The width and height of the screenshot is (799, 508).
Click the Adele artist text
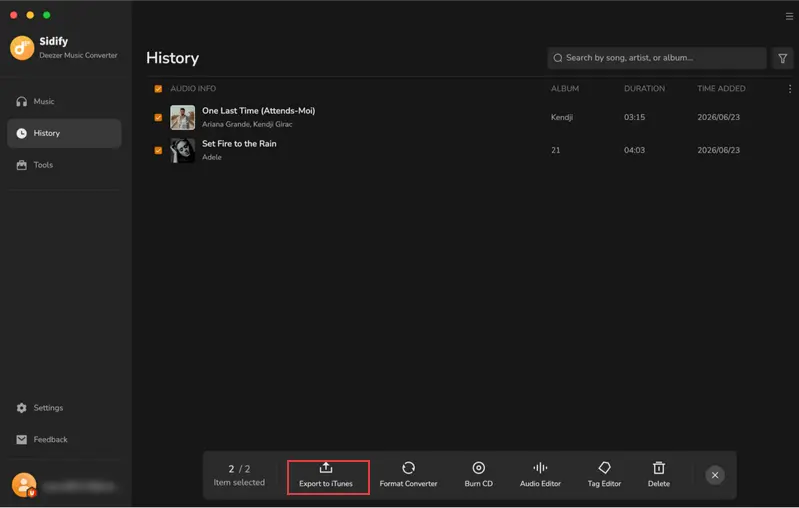tap(211, 157)
